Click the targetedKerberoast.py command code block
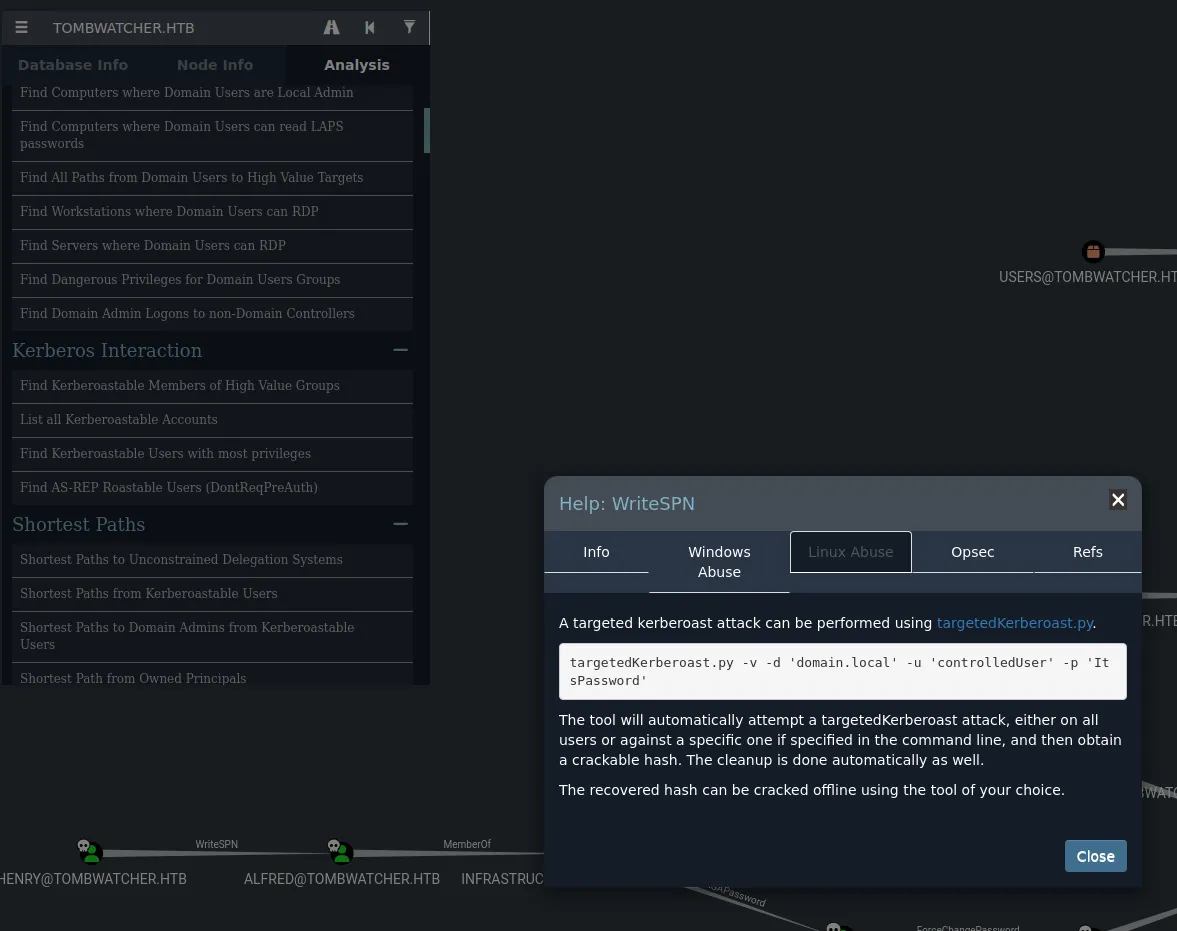 pos(842,671)
